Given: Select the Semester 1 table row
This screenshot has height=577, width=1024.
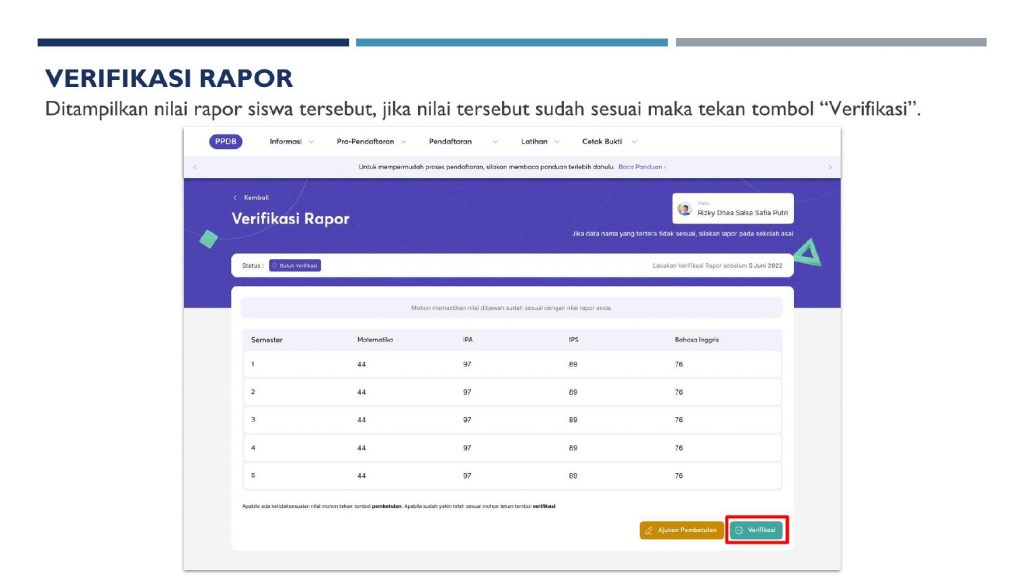Looking at the screenshot, I should click(512, 364).
